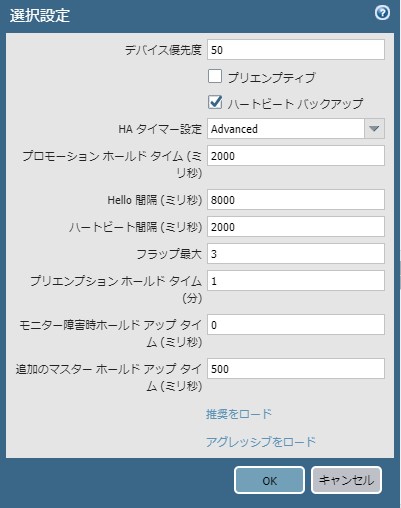Select the ハートビート間隔 input box
The image size is (401, 508).
point(296,227)
